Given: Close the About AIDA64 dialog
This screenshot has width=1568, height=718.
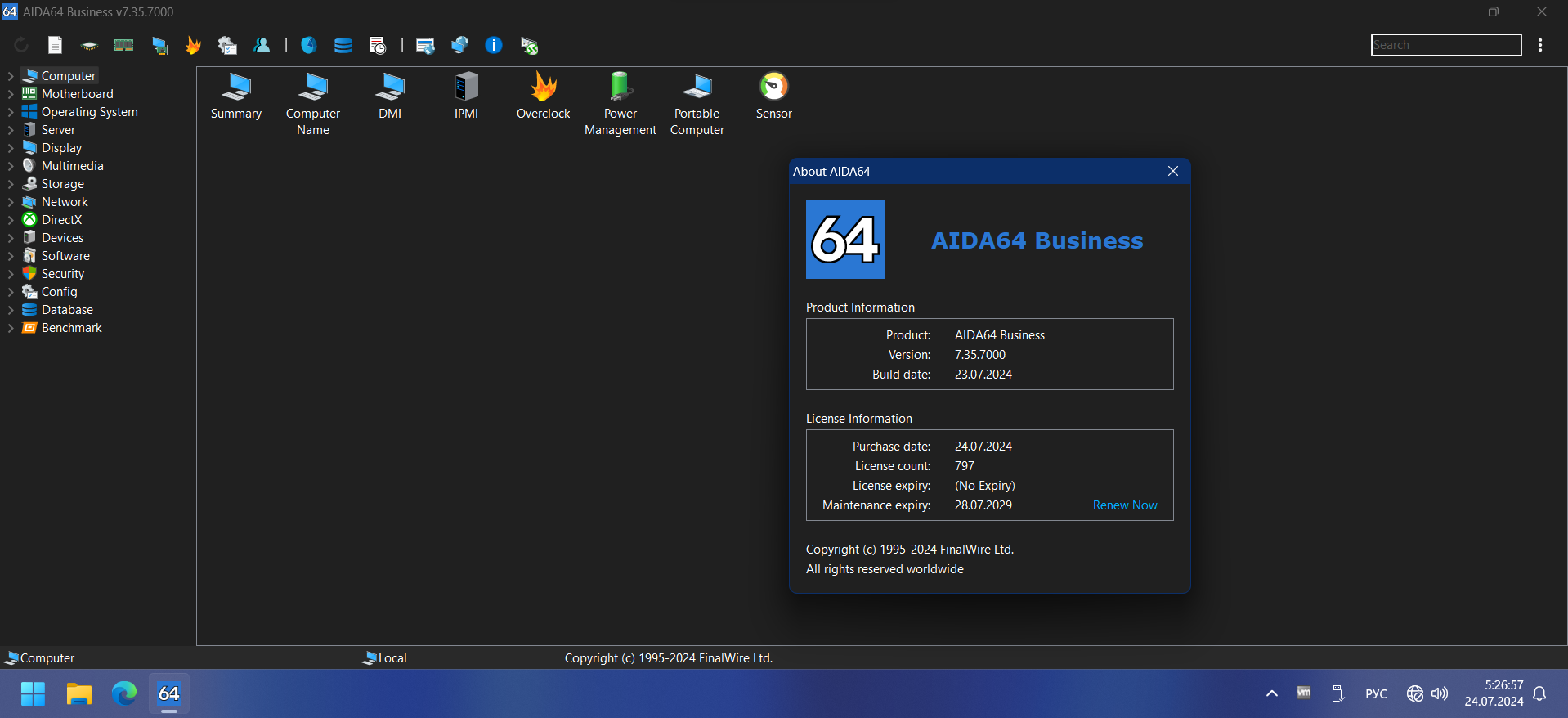Looking at the screenshot, I should click(1173, 171).
